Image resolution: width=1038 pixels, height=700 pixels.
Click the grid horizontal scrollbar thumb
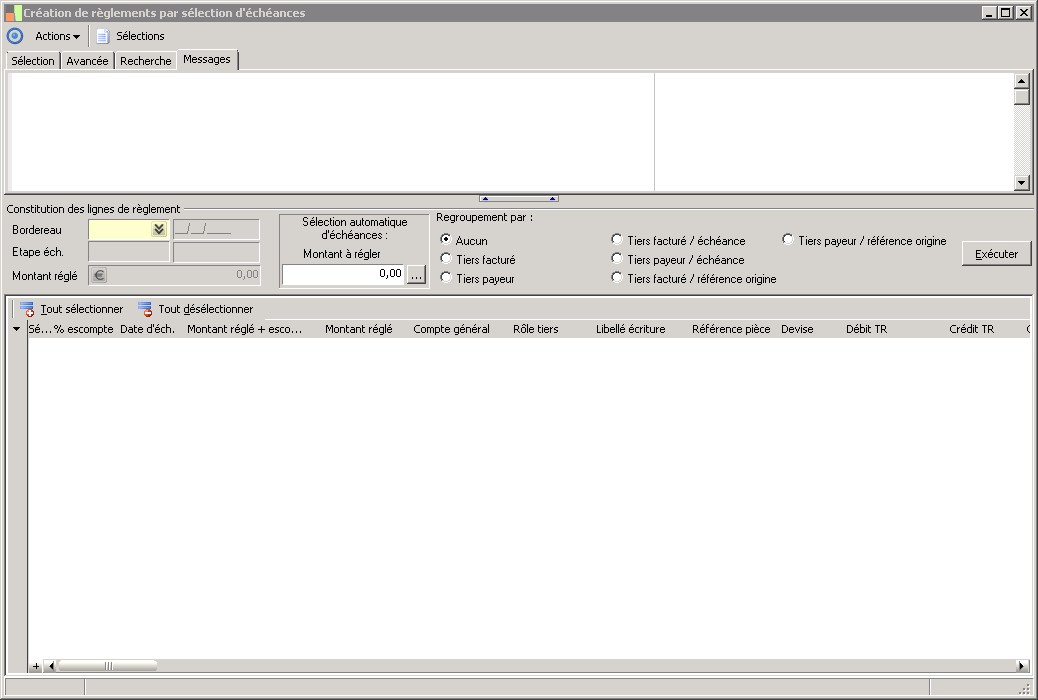107,666
